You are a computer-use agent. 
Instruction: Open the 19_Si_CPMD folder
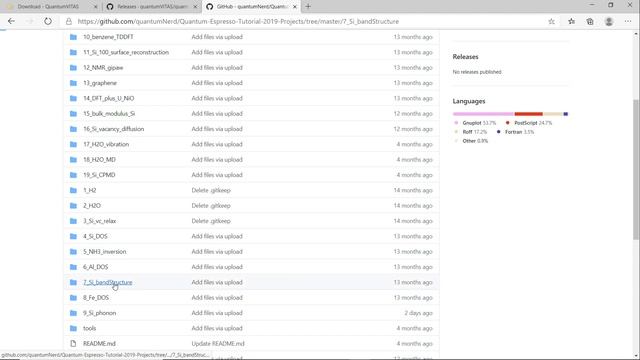pyautogui.click(x=99, y=175)
